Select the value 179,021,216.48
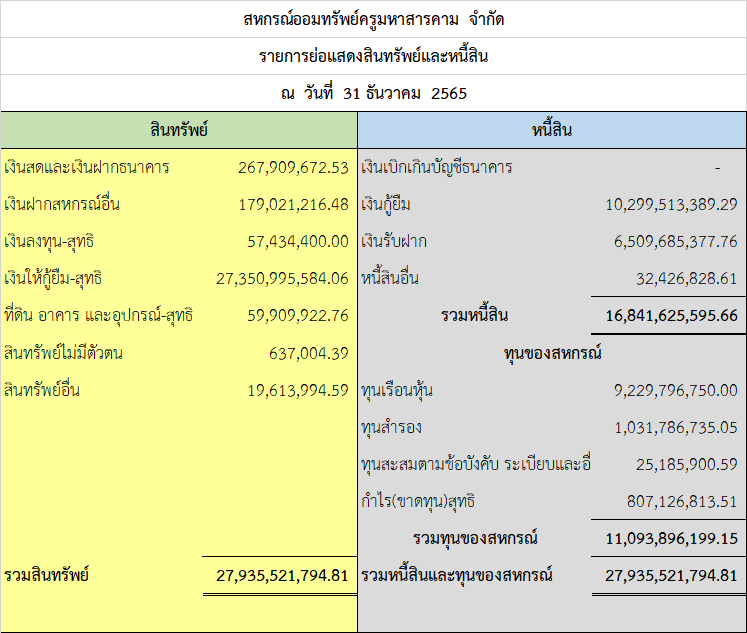This screenshot has width=747, height=633. point(293,204)
